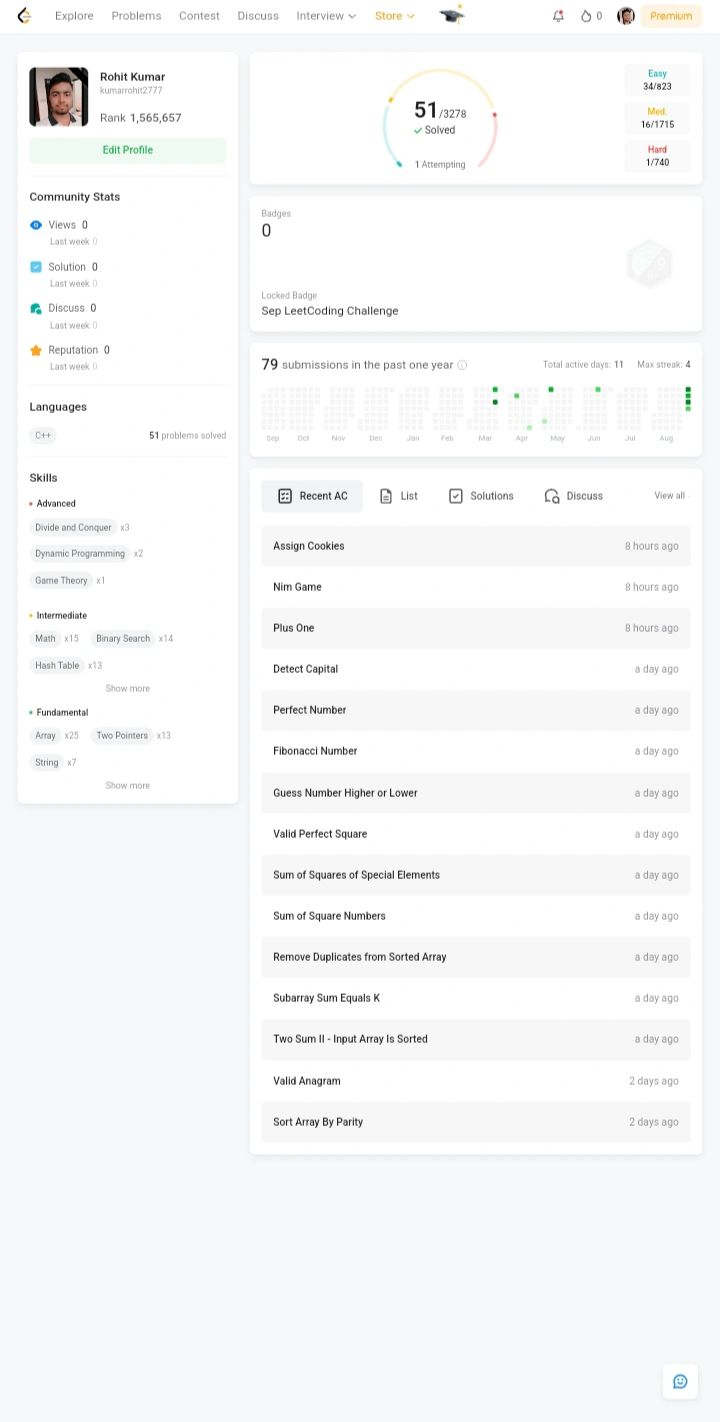Click the graduation cap icon in navbar

(452, 15)
